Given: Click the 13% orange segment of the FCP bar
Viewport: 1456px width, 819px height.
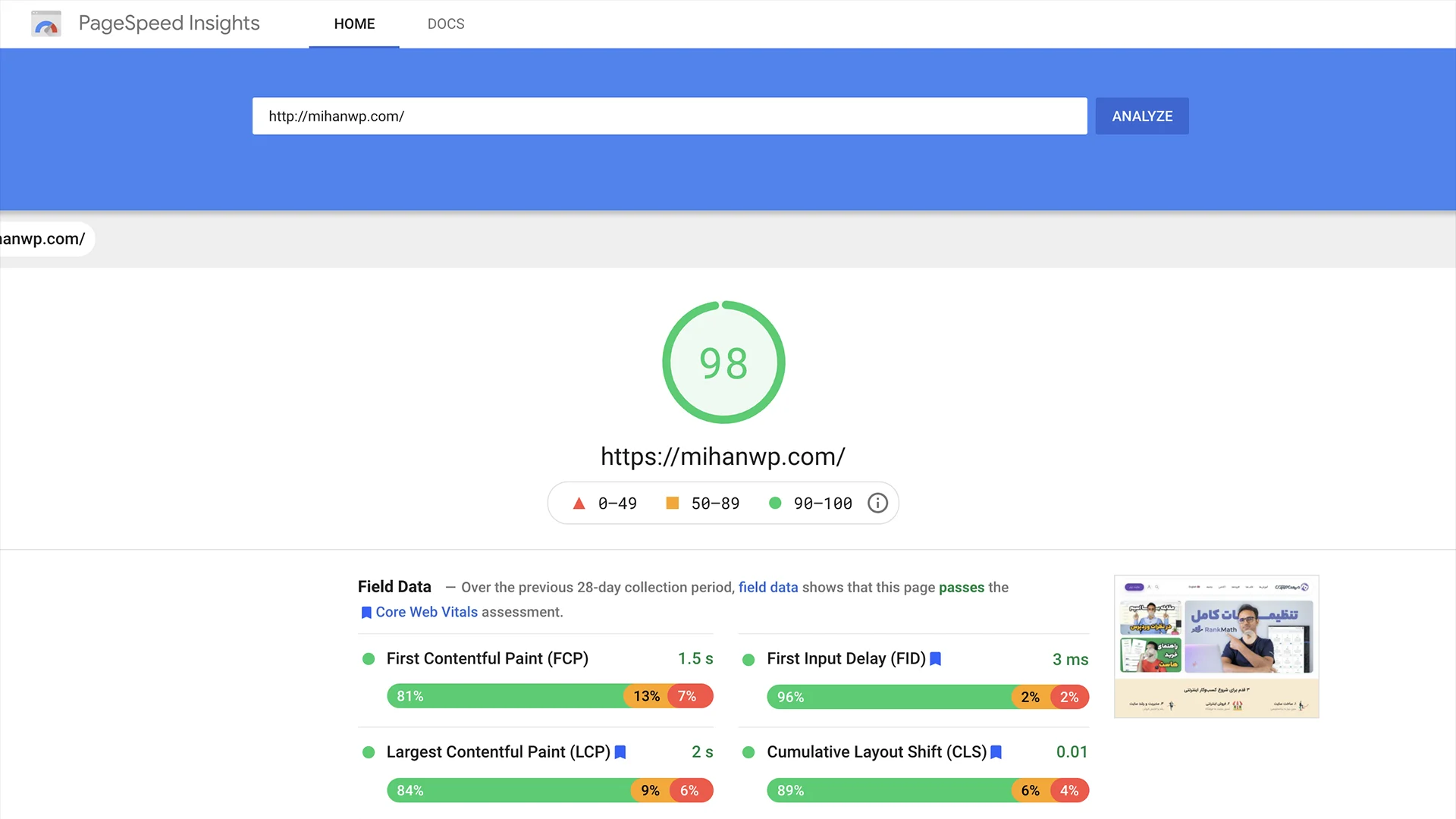Looking at the screenshot, I should click(x=647, y=696).
